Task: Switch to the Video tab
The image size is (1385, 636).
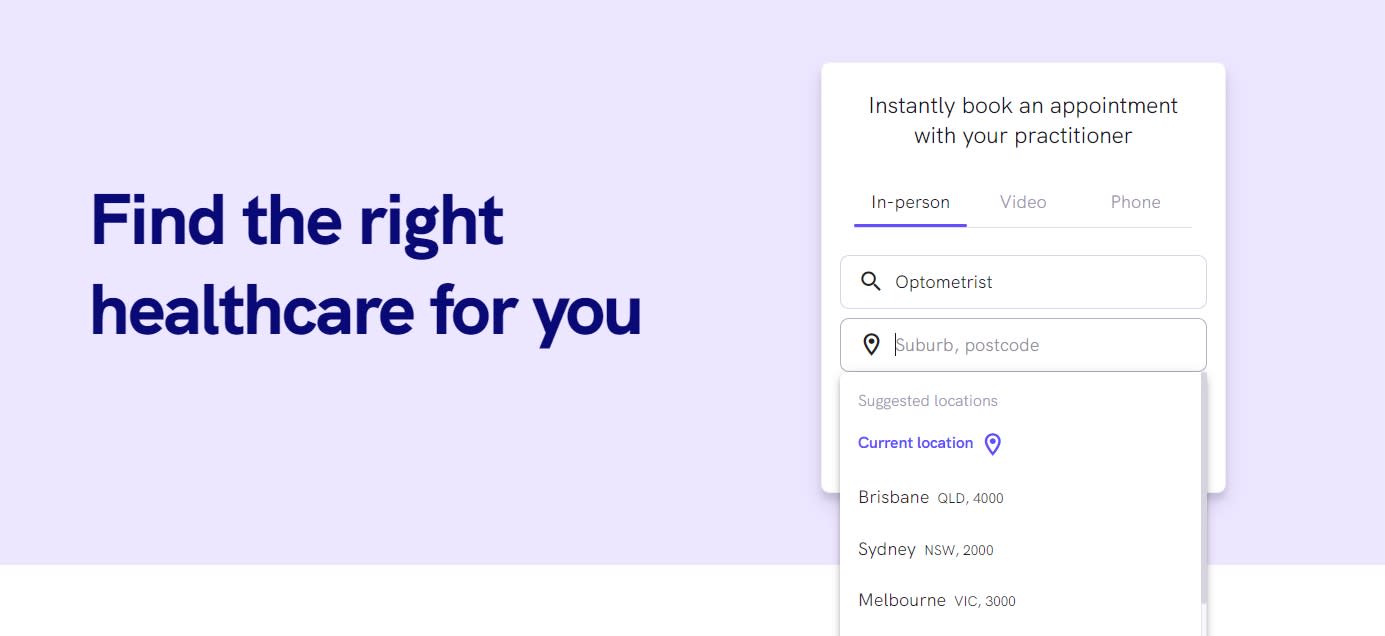Action: [x=1023, y=202]
